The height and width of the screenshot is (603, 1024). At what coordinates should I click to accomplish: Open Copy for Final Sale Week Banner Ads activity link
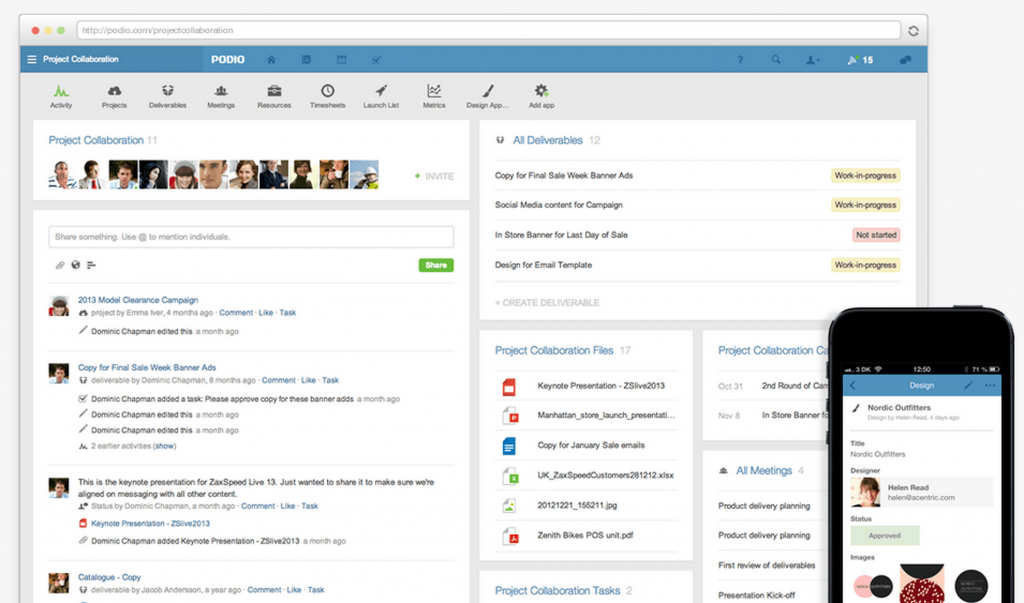[x=147, y=368]
